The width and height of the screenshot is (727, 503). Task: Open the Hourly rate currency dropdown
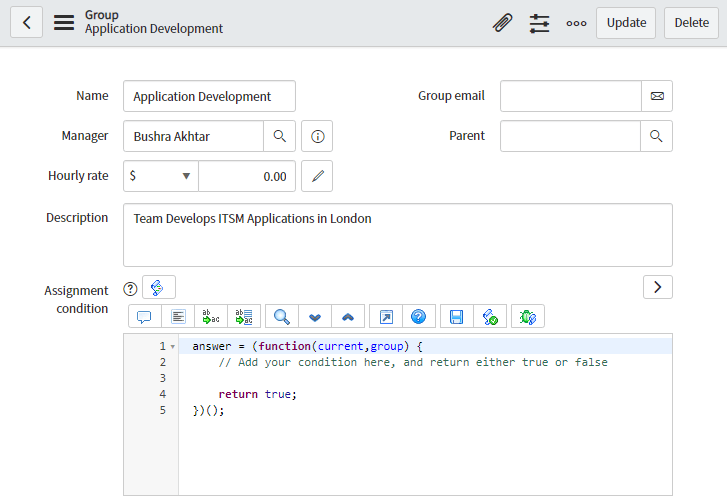(x=161, y=176)
